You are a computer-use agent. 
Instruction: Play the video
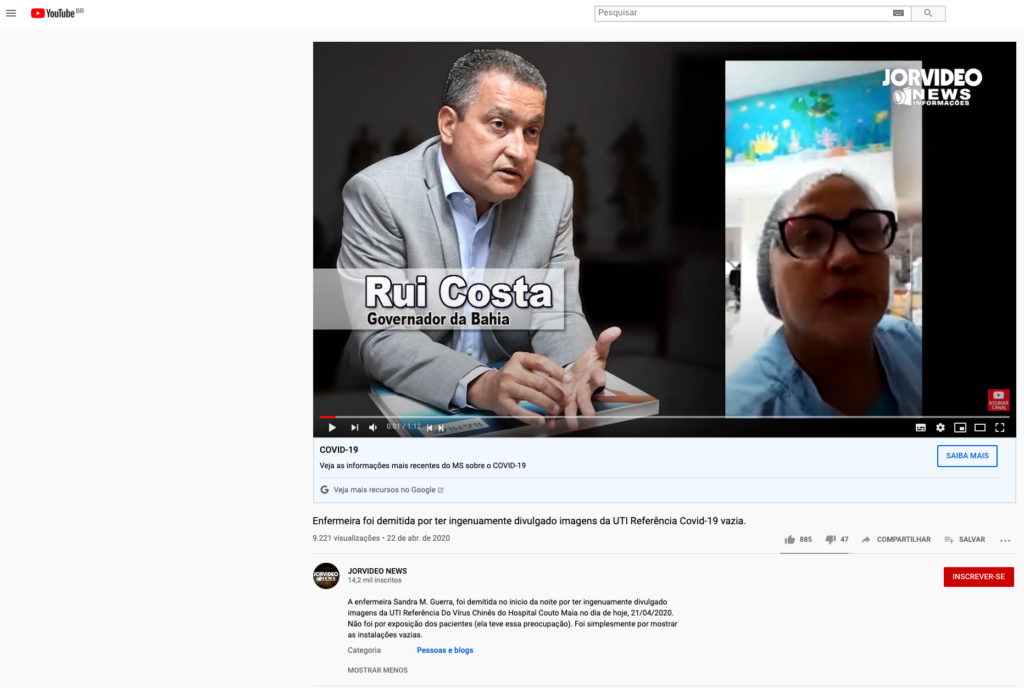tap(332, 427)
